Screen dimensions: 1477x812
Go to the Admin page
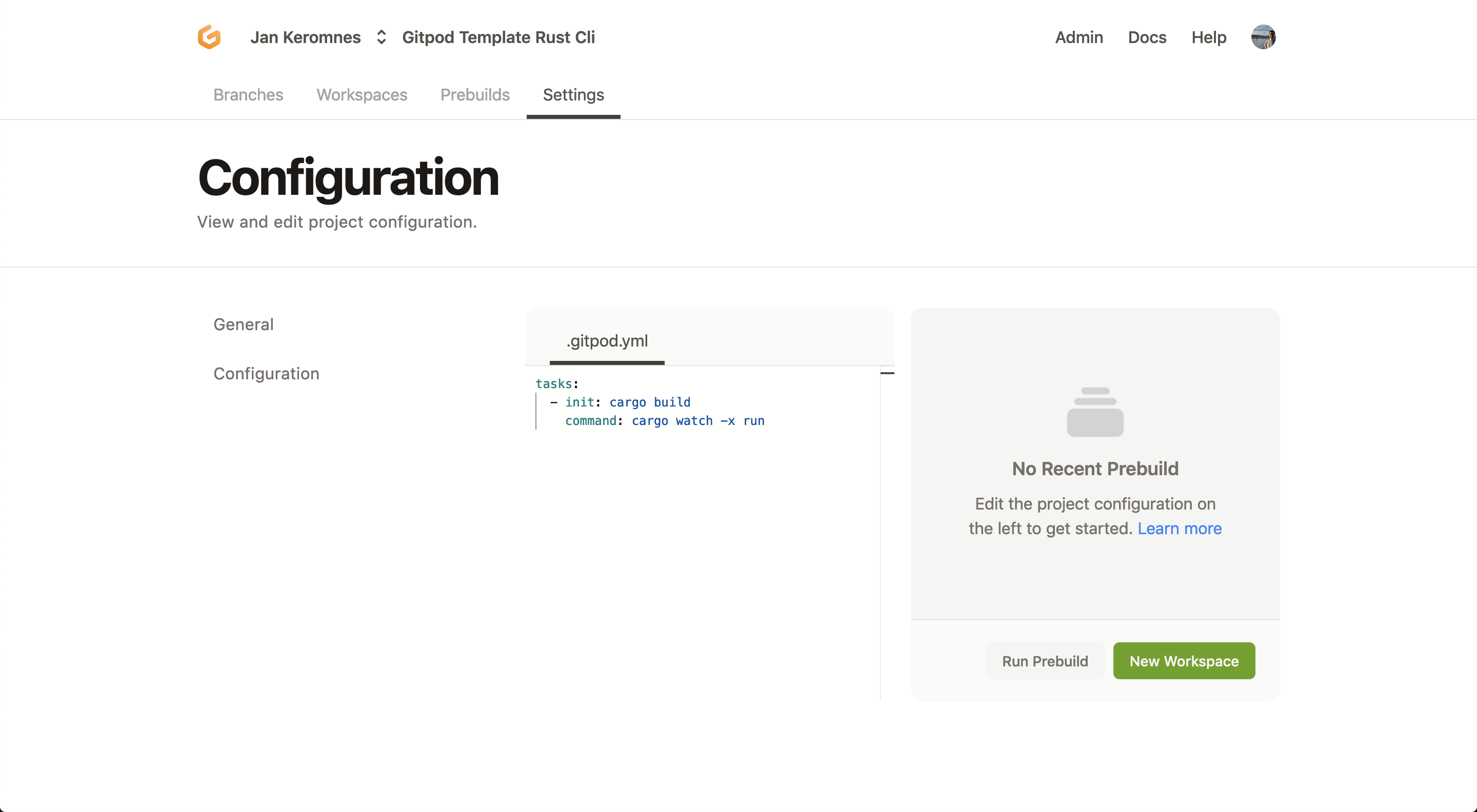point(1079,37)
